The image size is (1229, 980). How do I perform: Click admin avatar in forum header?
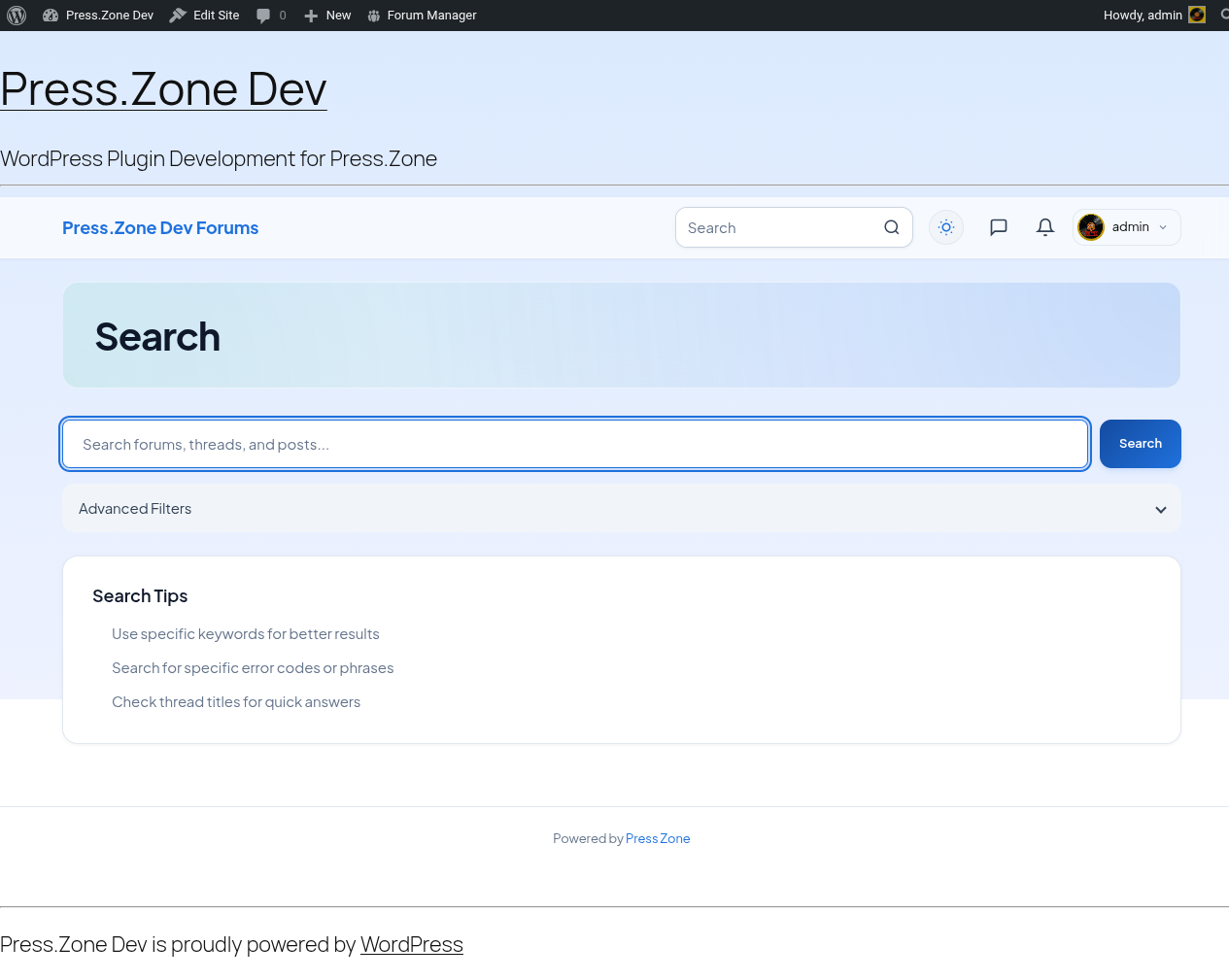coord(1091,227)
